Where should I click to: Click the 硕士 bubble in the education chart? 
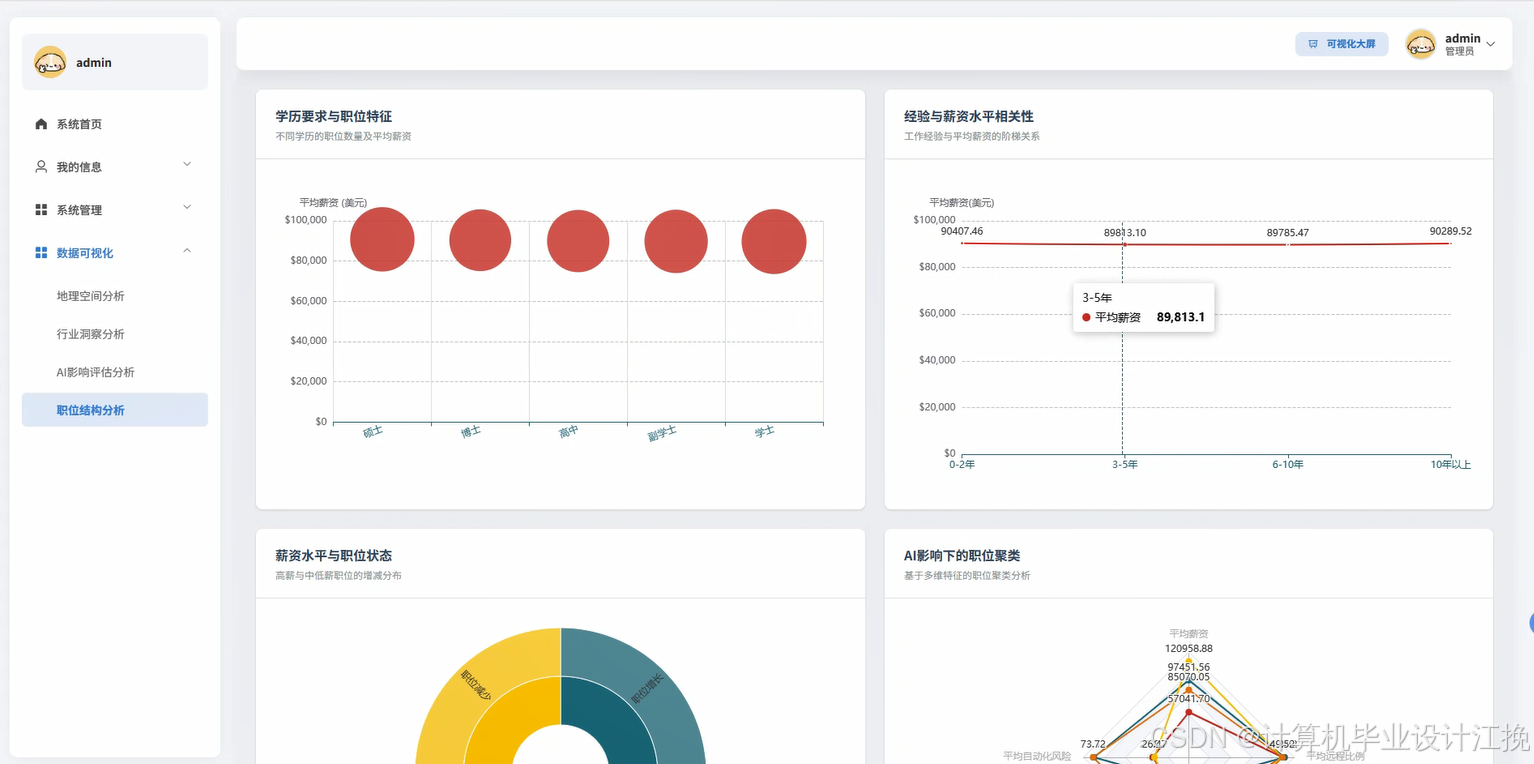(x=382, y=240)
